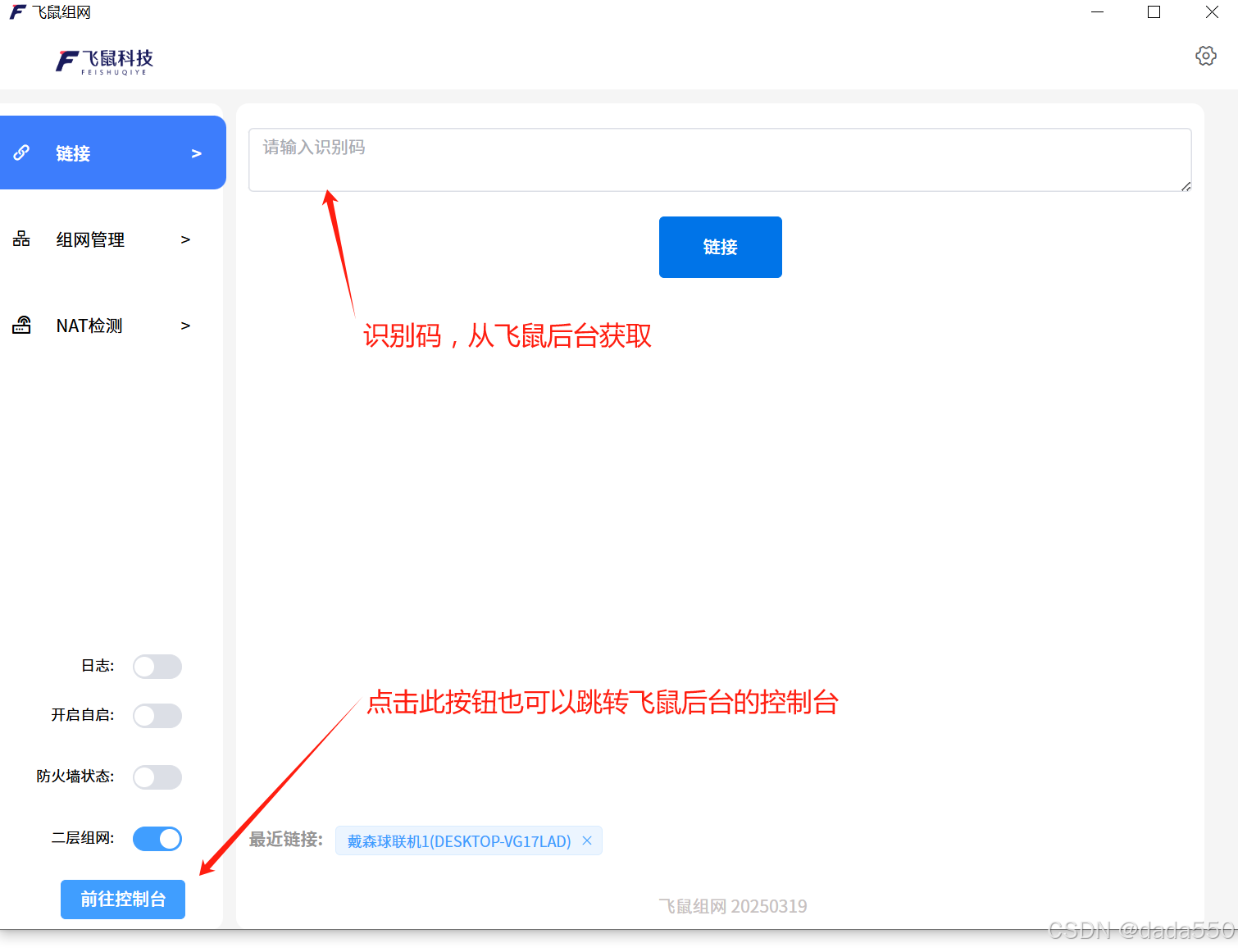The image size is (1238, 952).
Task: Click the 飞鼠科技 logo in header
Action: tap(104, 61)
